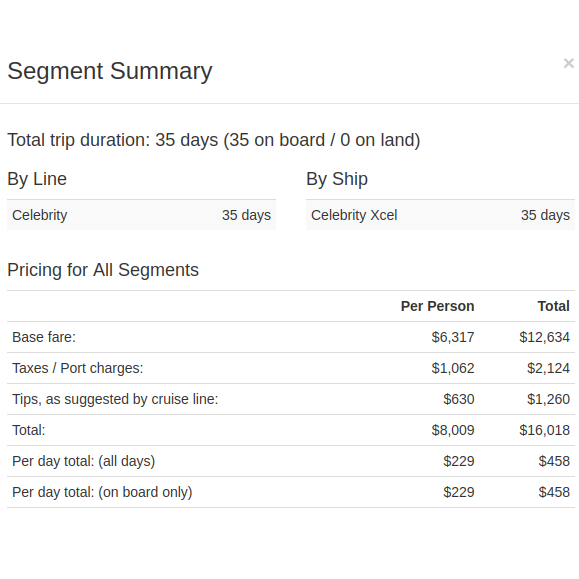Screen dimensions: 579x579
Task: Click $458 in all days row
Action: pyautogui.click(x=554, y=461)
